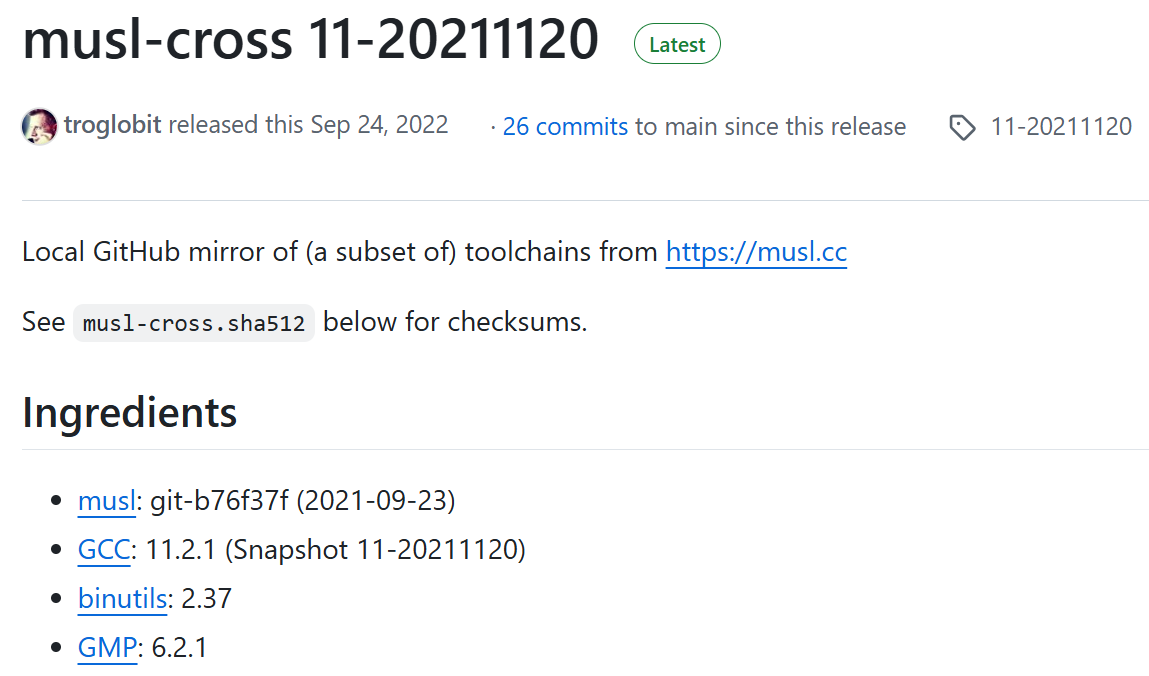
Task: Follow the musl ingredient link
Action: 106,501
